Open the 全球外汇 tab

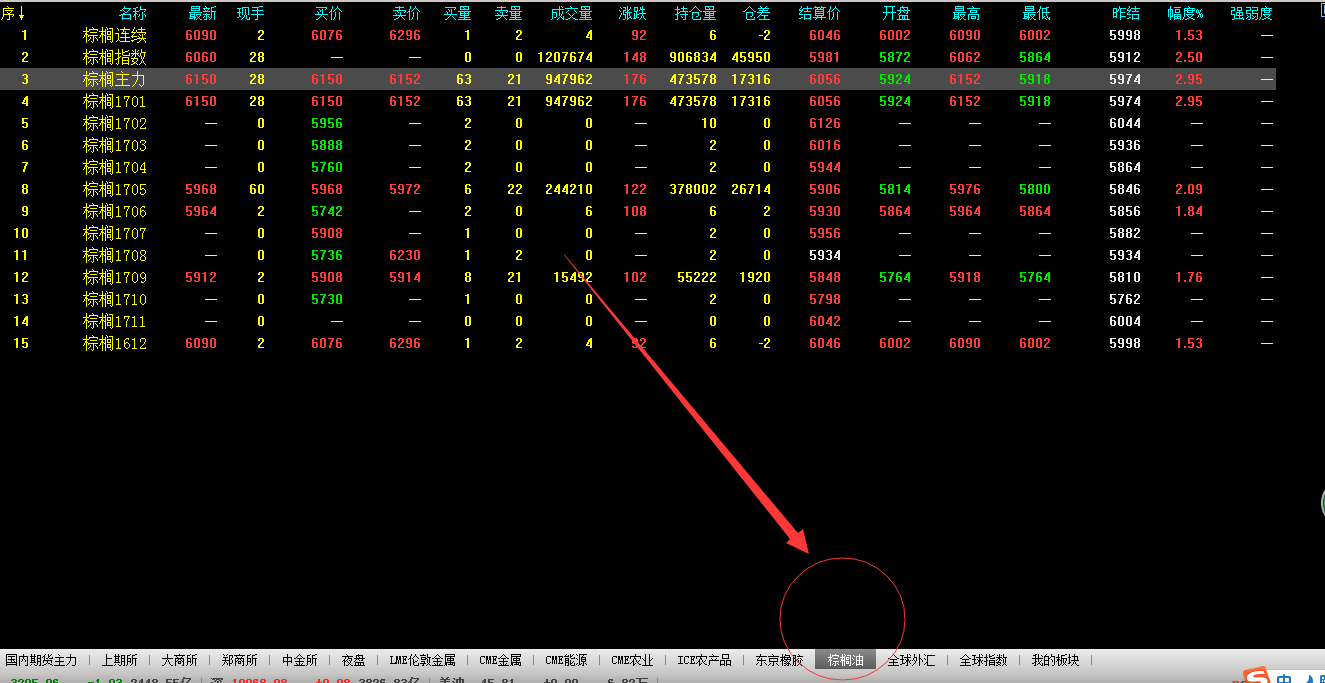coord(911,660)
